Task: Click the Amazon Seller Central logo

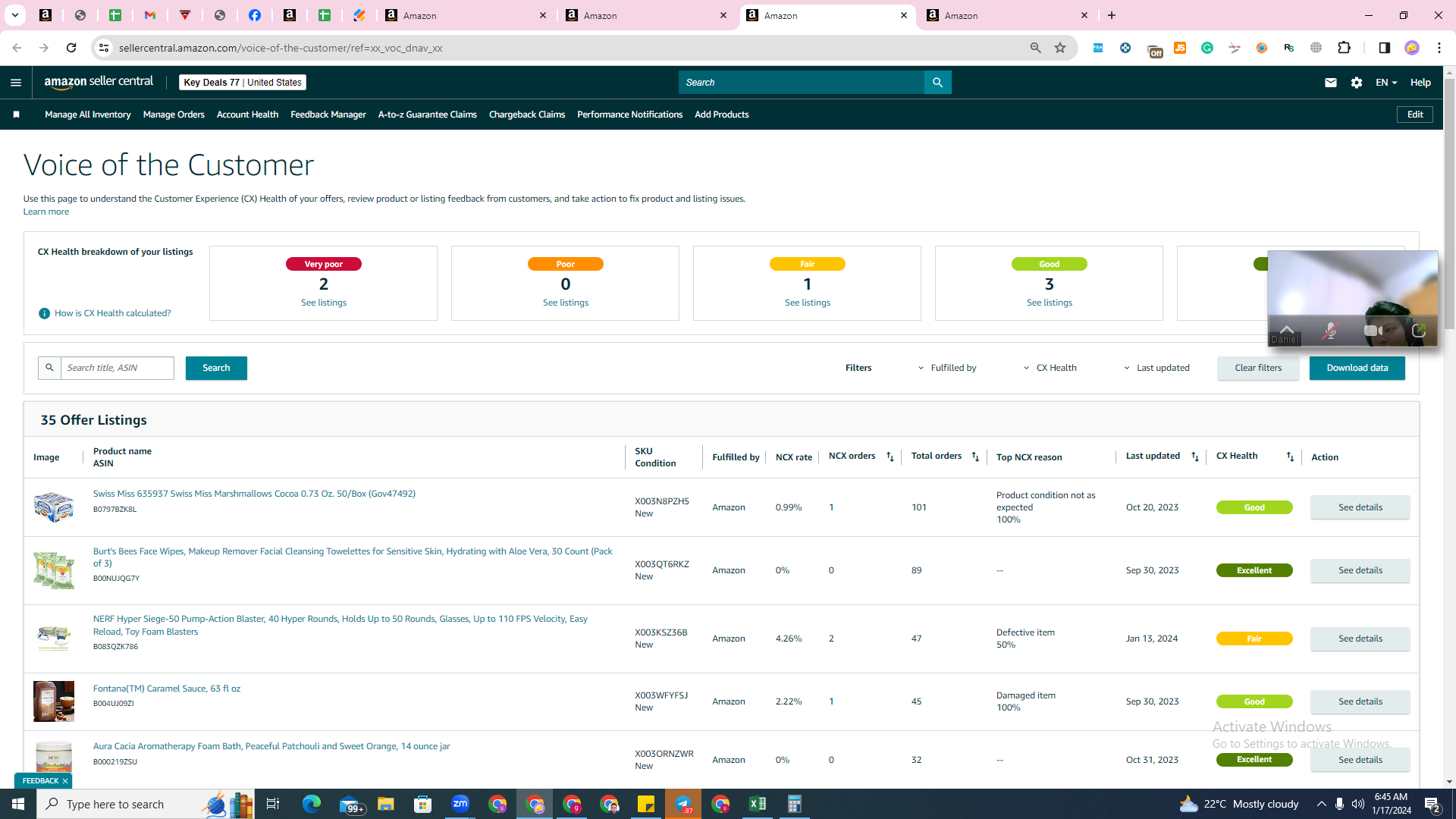Action: click(99, 82)
